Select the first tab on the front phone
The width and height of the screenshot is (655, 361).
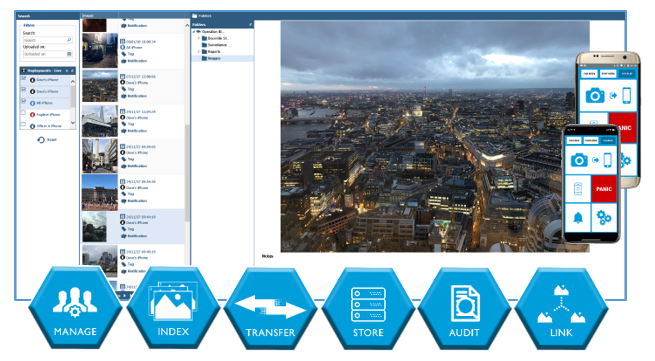[574, 140]
